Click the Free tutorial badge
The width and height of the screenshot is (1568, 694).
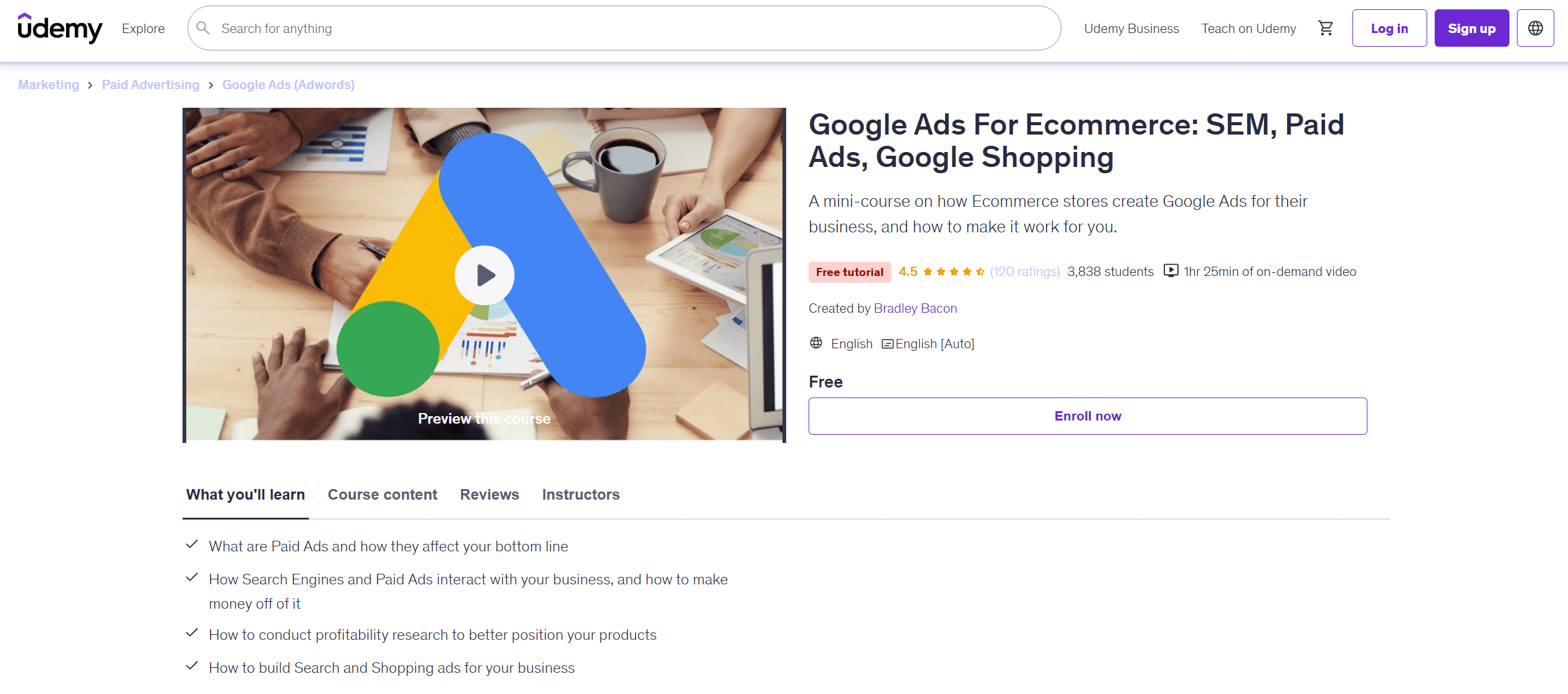(x=849, y=272)
